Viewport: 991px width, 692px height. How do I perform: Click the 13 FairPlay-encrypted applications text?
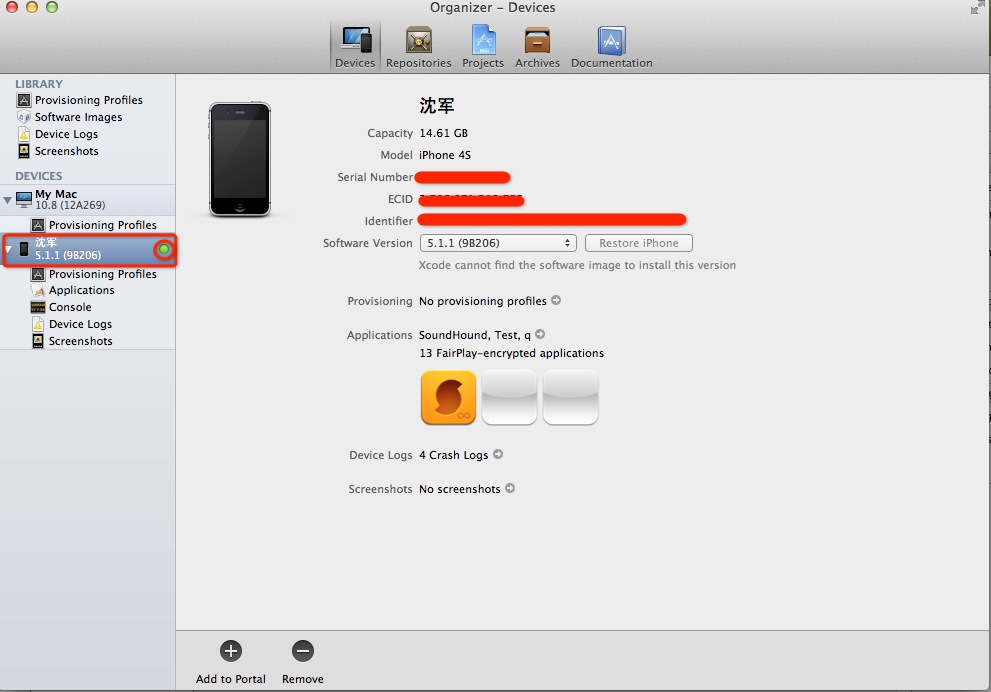[511, 353]
